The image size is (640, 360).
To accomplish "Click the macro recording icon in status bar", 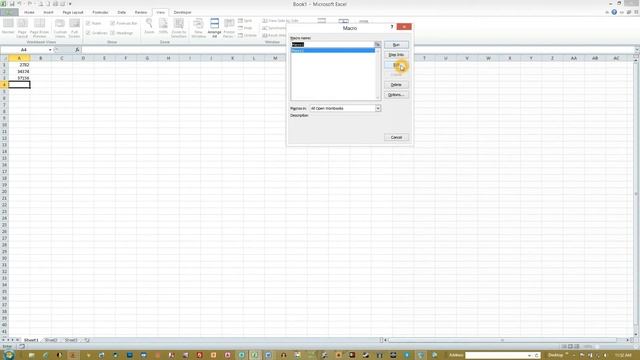I will (x=22, y=346).
